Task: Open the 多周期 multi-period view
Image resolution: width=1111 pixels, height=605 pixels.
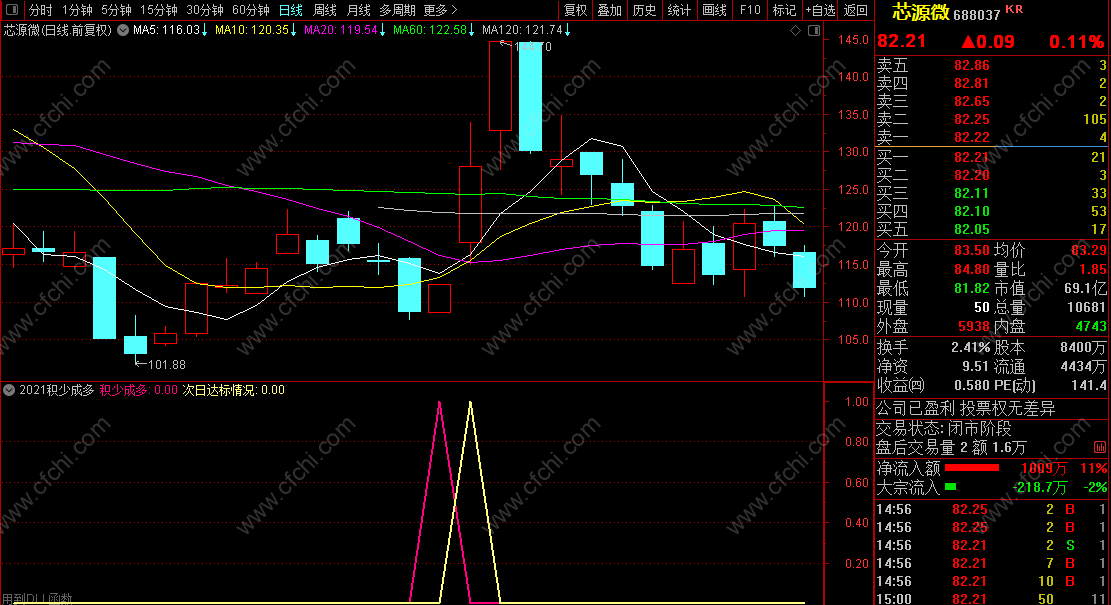Action: pyautogui.click(x=397, y=10)
